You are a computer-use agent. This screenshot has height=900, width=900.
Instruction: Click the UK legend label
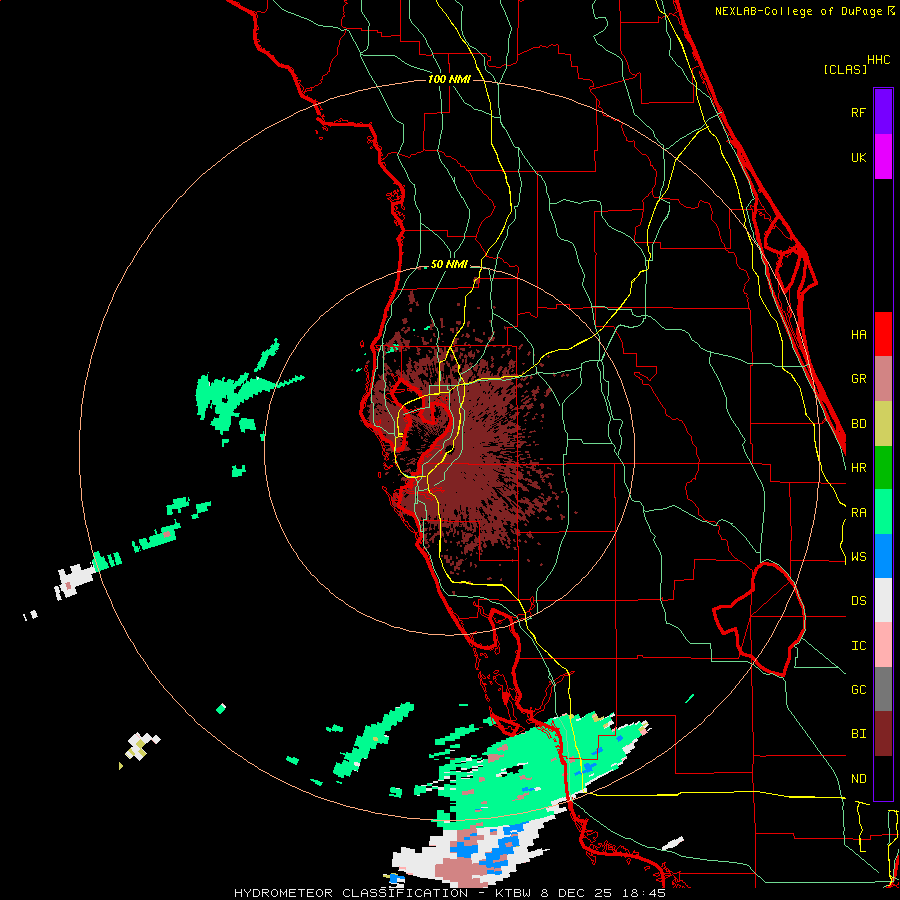click(x=859, y=157)
